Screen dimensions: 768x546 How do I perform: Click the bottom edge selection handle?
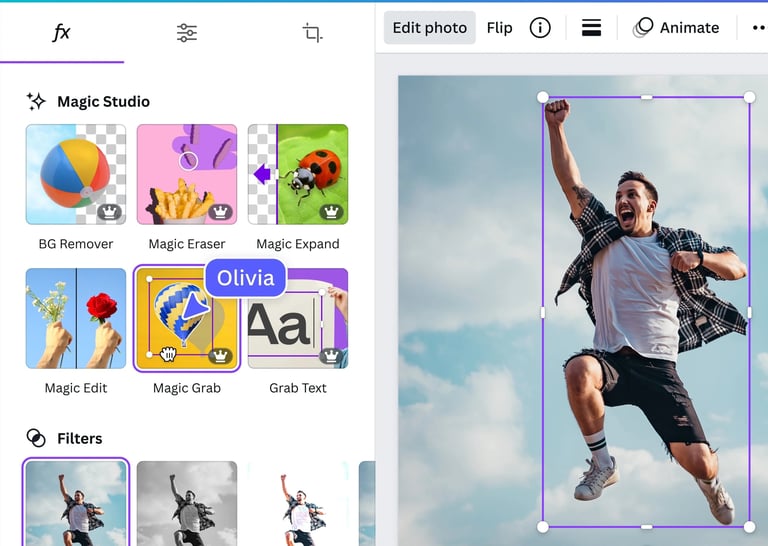click(647, 527)
